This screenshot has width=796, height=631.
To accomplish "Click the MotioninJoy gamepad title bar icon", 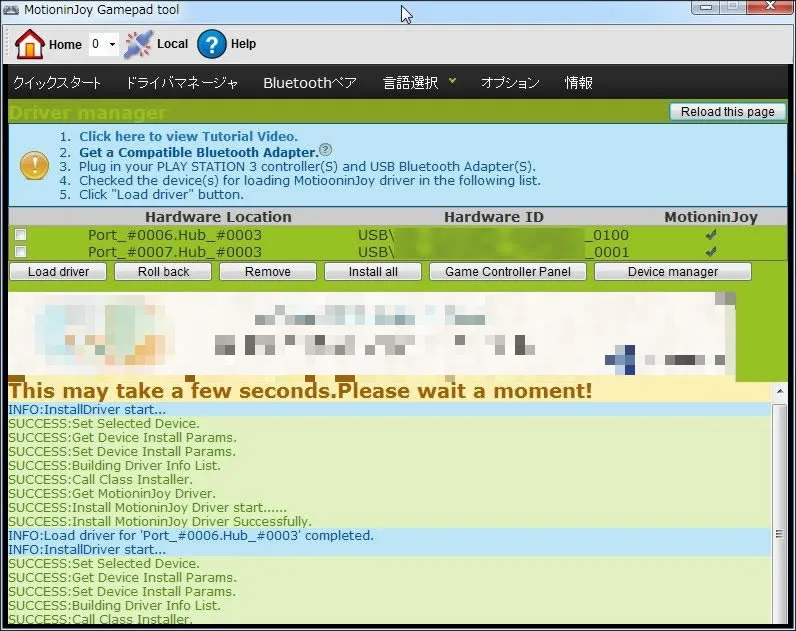I will point(11,10).
